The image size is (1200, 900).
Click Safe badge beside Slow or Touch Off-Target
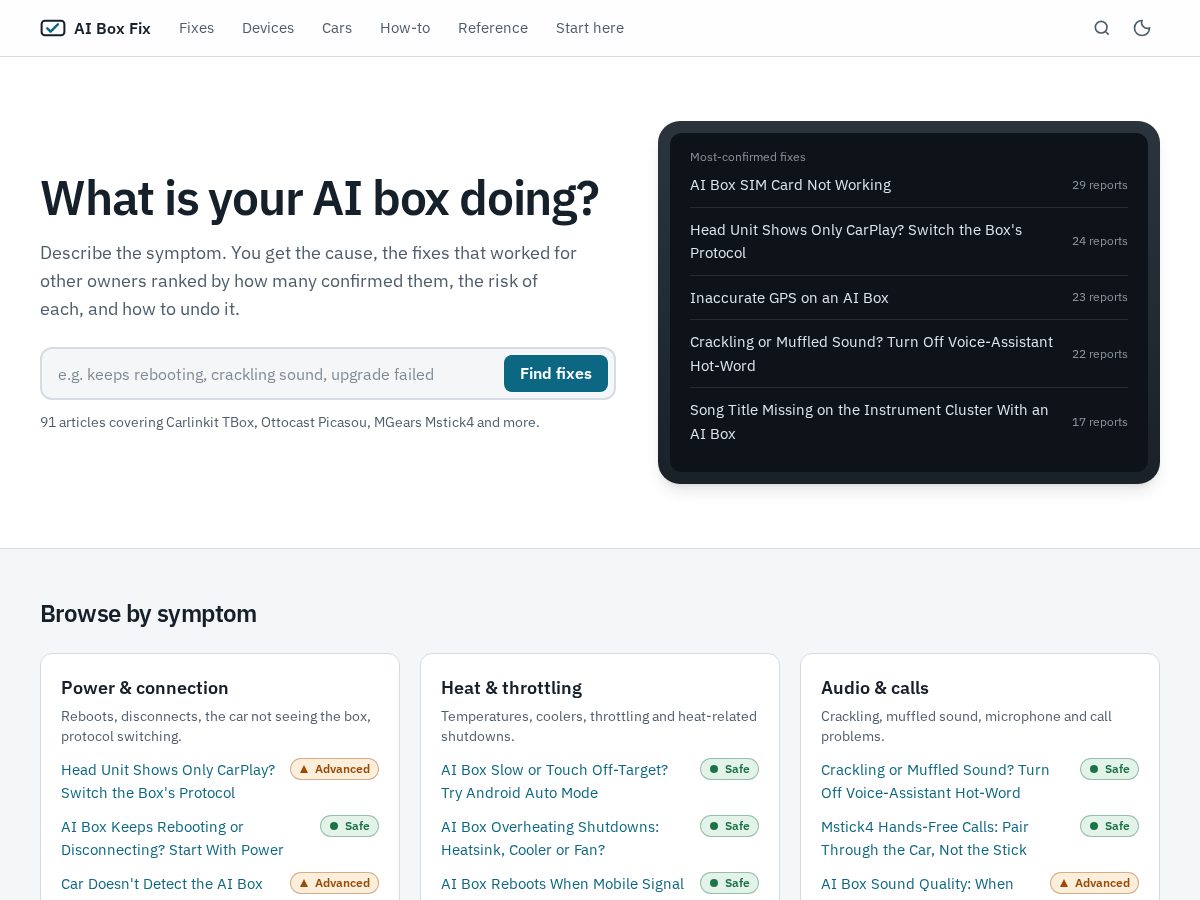729,769
